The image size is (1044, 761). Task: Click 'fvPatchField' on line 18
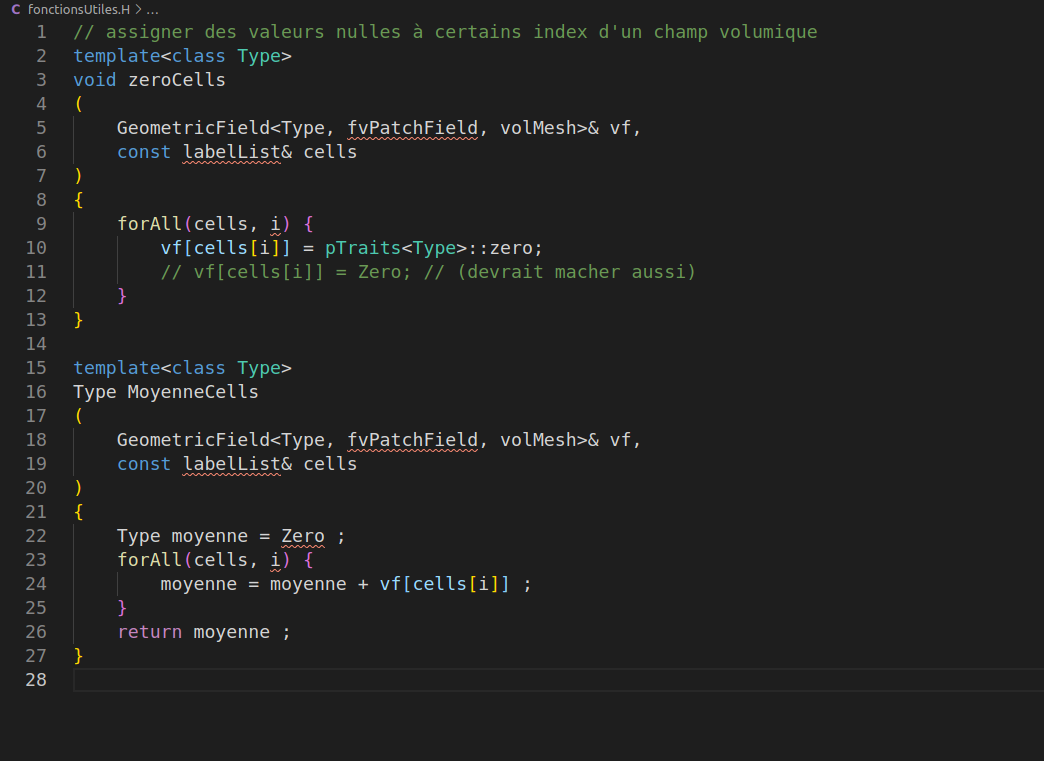(412, 439)
